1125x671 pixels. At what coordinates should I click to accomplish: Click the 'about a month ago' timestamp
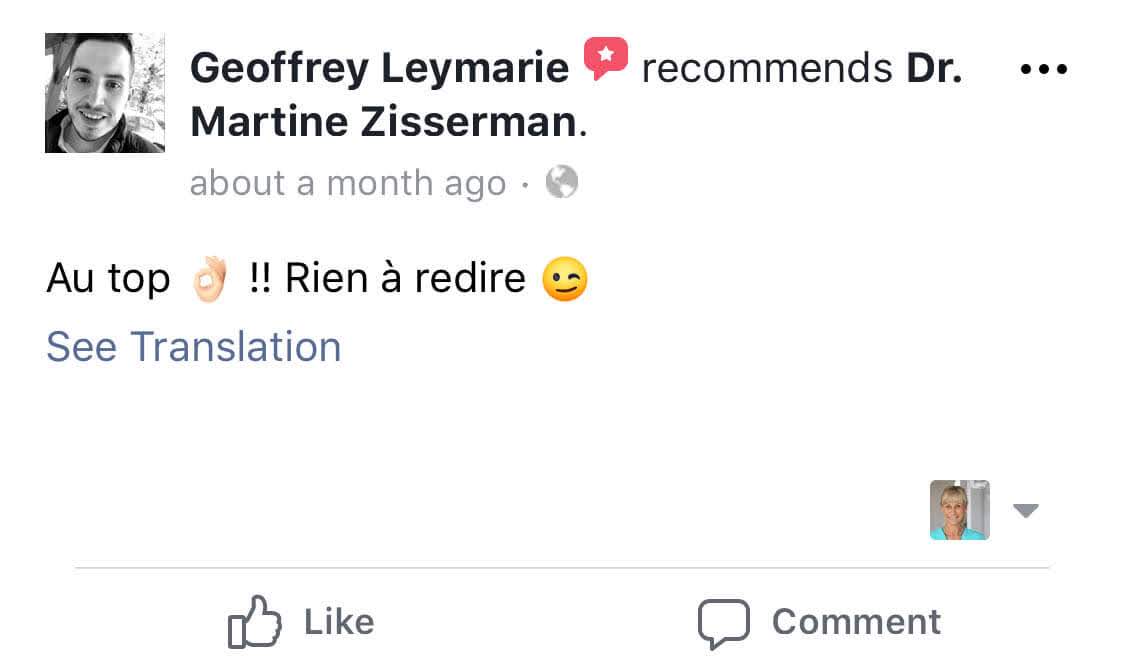pos(347,182)
